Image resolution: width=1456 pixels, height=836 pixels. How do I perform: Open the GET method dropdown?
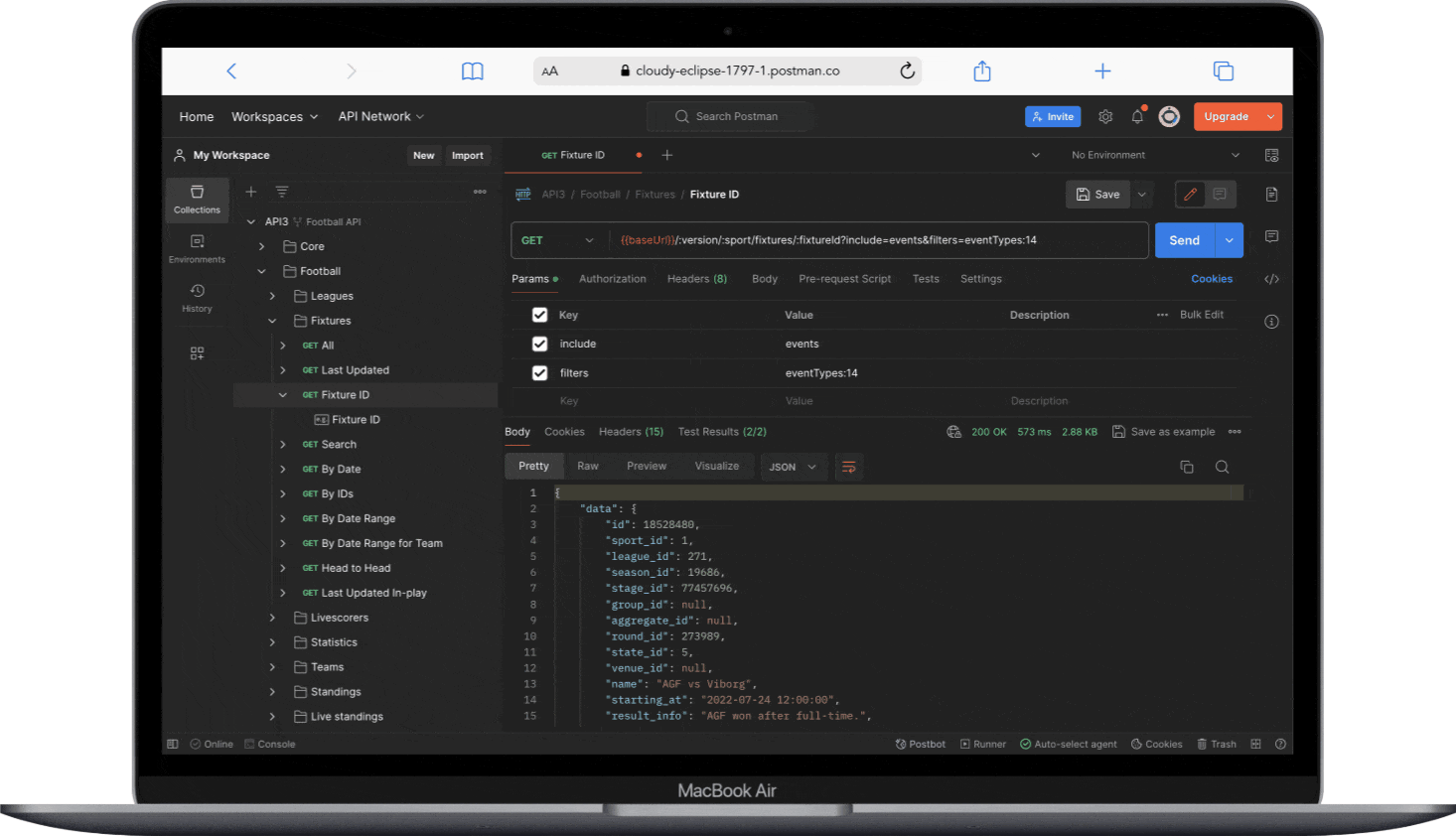point(557,240)
